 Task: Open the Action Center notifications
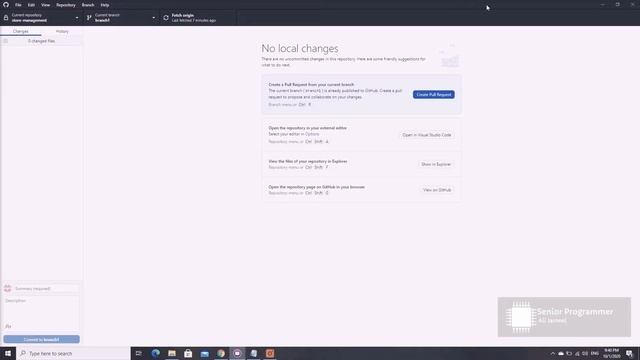630,353
